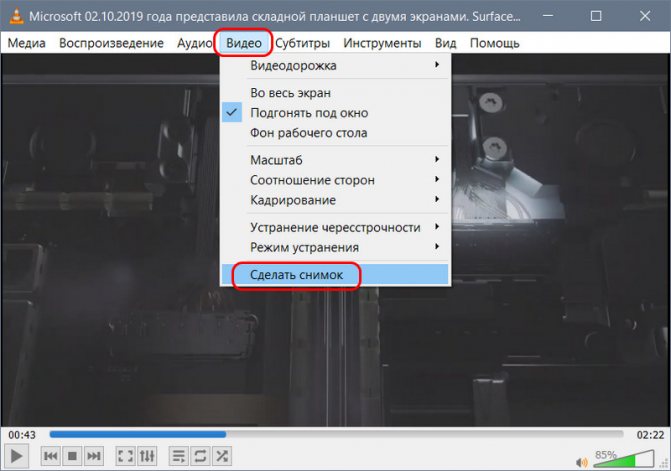
Task: Skip to the previous media track
Action: 50,456
